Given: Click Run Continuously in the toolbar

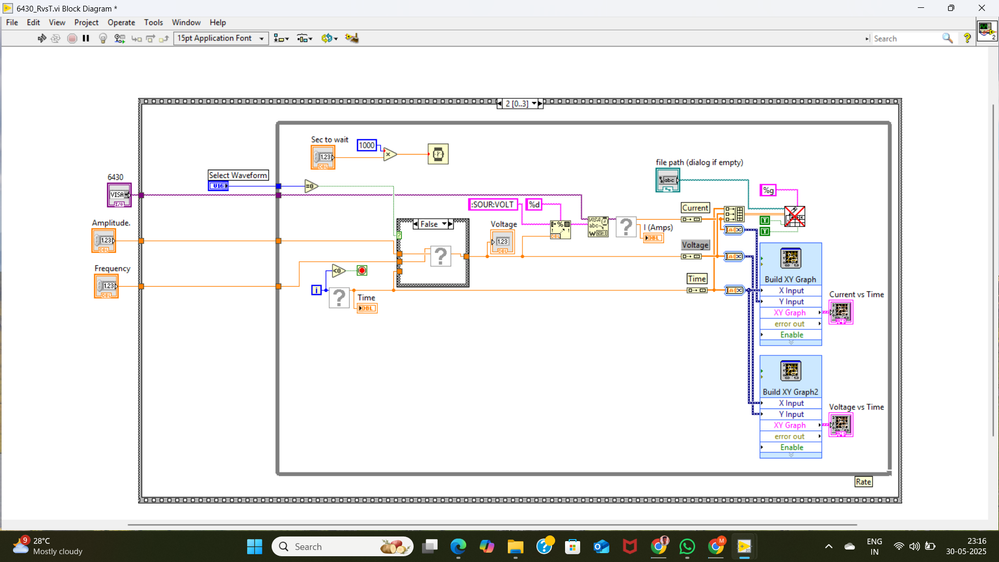Looking at the screenshot, I should tap(56, 38).
